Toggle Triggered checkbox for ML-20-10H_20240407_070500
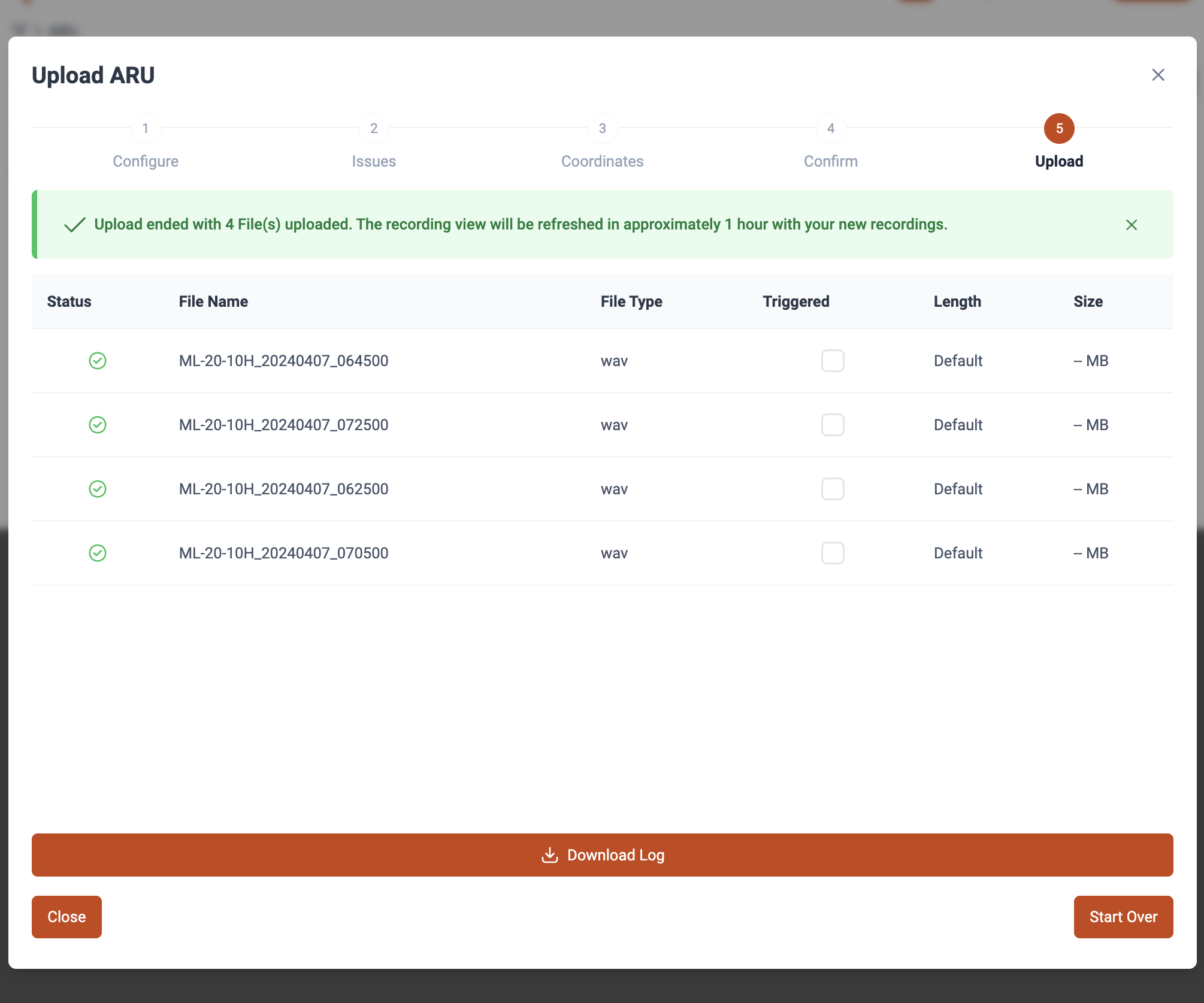1204x1003 pixels. 833,553
